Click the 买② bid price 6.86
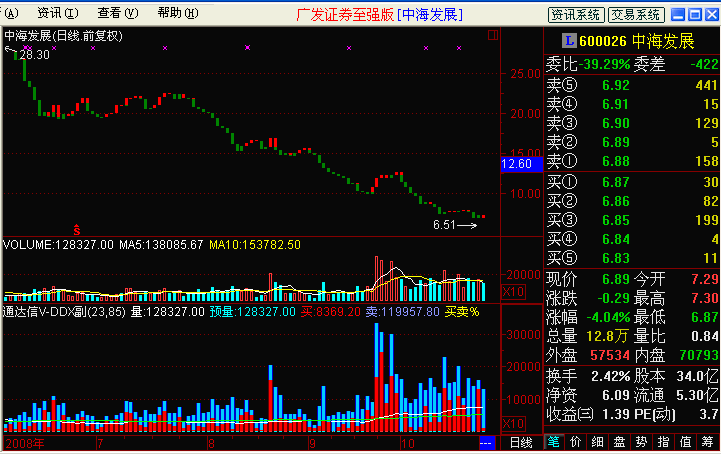Image resolution: width=721 pixels, height=454 pixels. pyautogui.click(x=616, y=201)
